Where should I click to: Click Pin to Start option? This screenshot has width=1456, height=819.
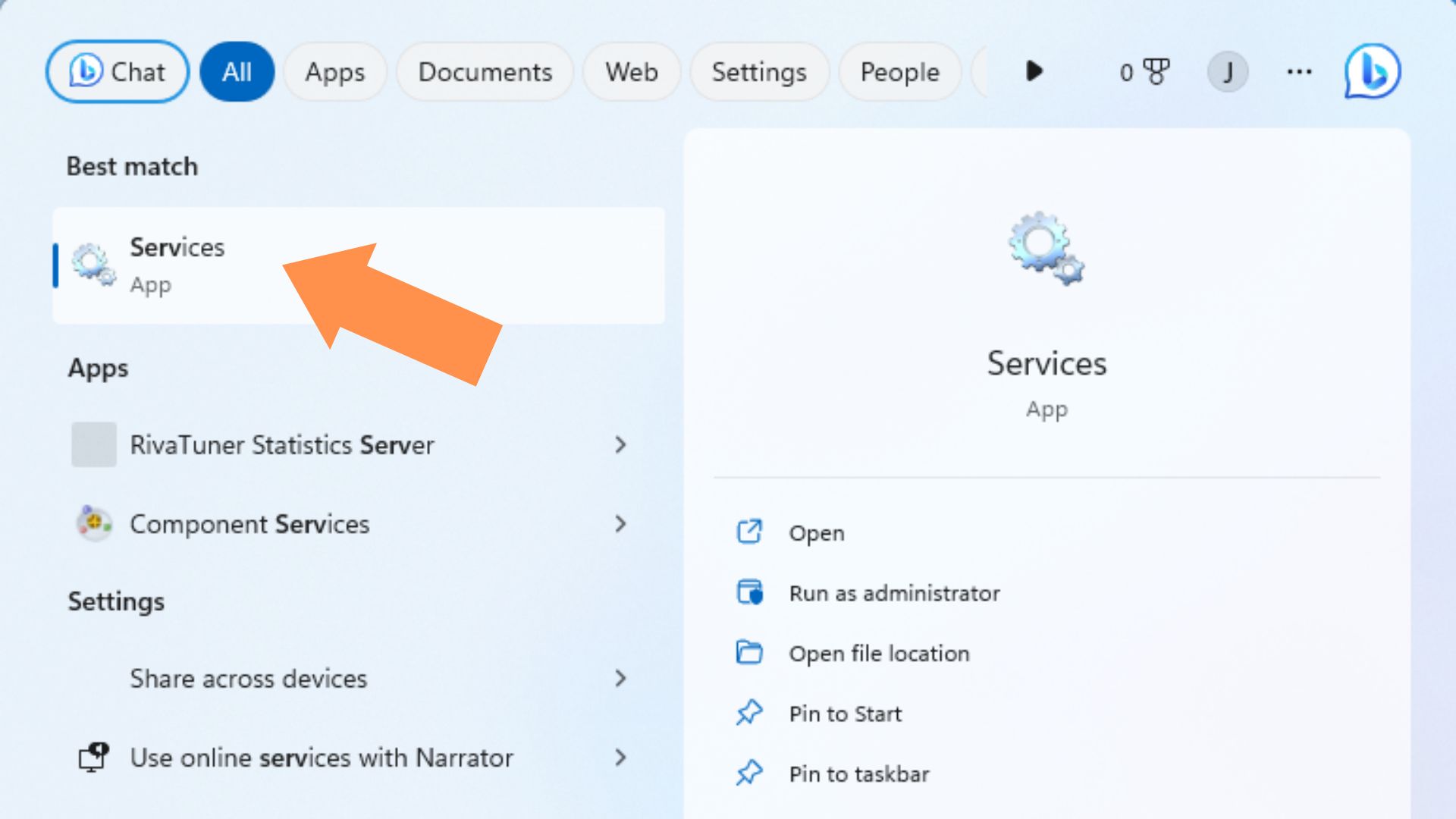pyautogui.click(x=845, y=713)
